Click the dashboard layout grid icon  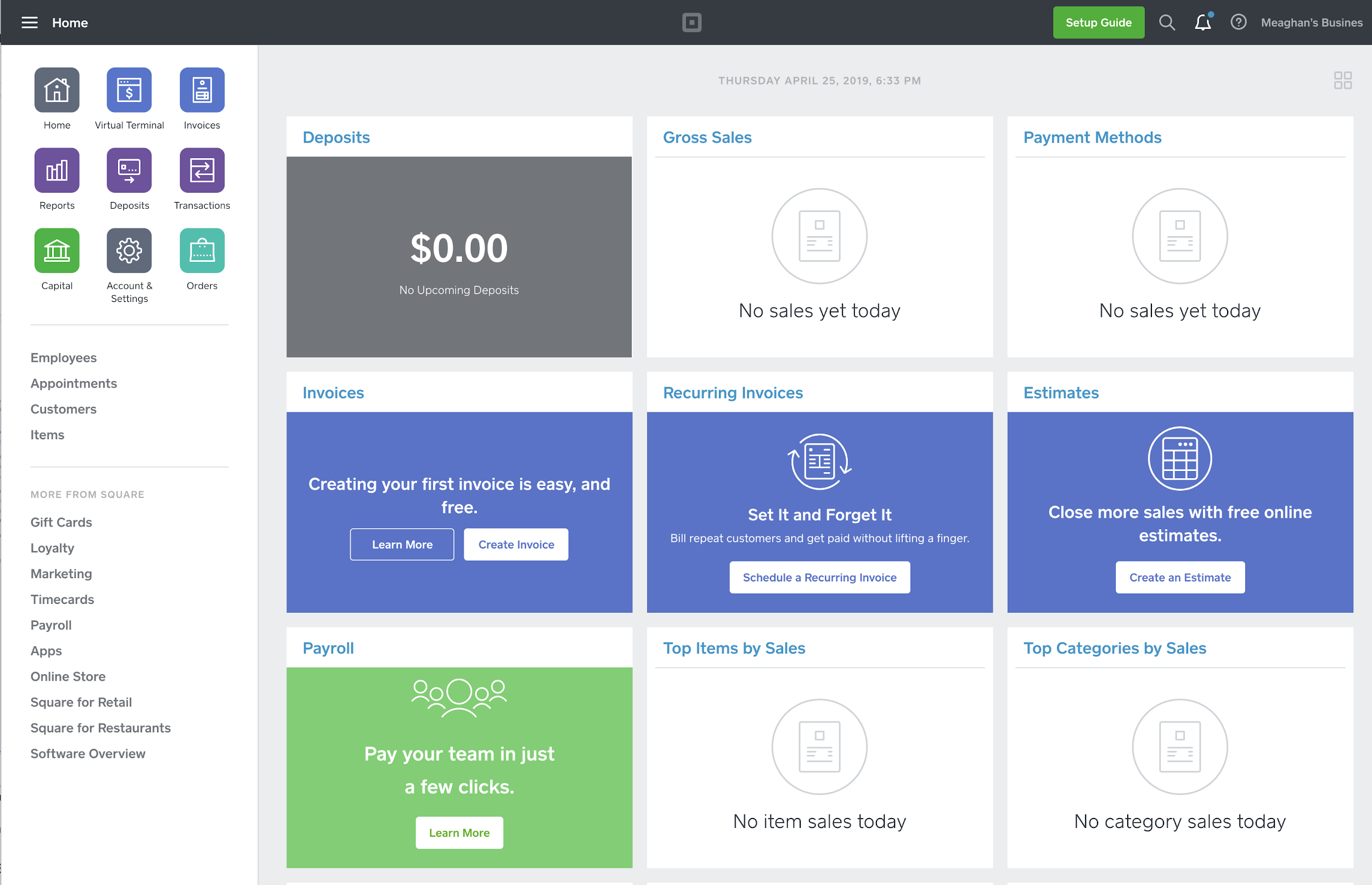[1342, 82]
